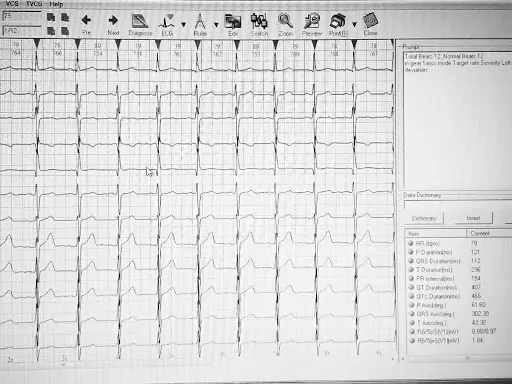The width and height of the screenshot is (512, 384).
Task: Click the Switch leads icon
Action: [259, 24]
